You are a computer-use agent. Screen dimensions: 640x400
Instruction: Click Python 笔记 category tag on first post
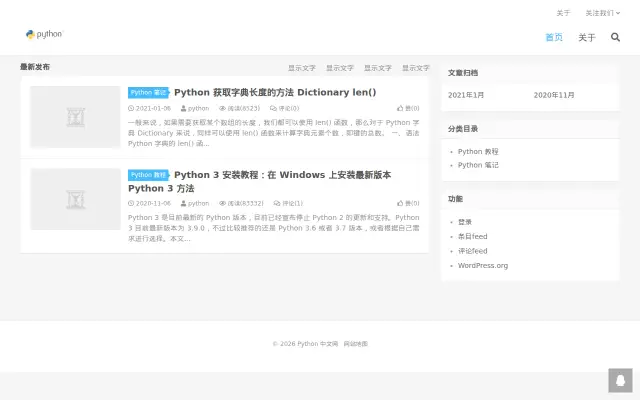coord(148,93)
